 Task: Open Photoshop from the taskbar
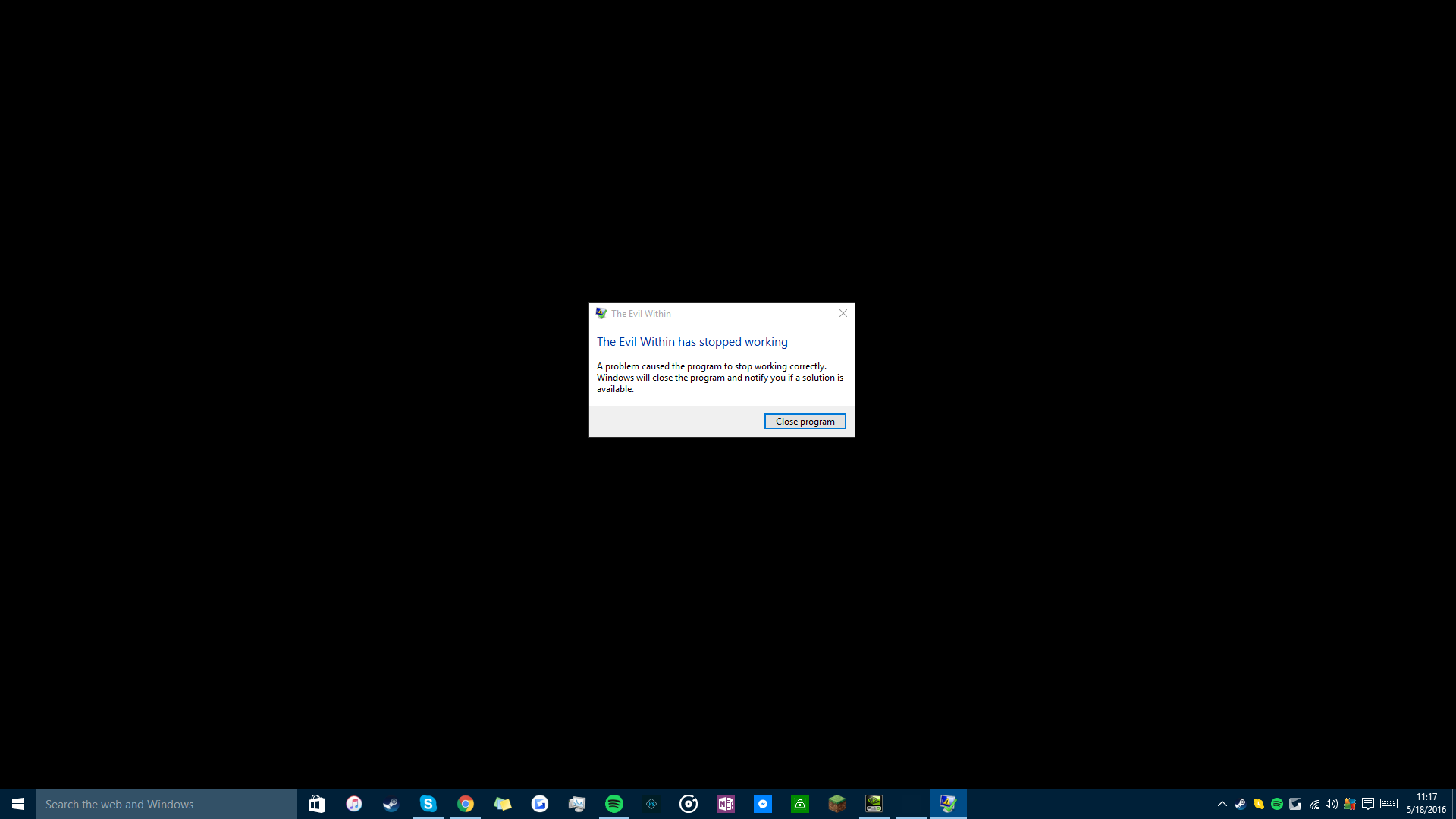point(651,804)
